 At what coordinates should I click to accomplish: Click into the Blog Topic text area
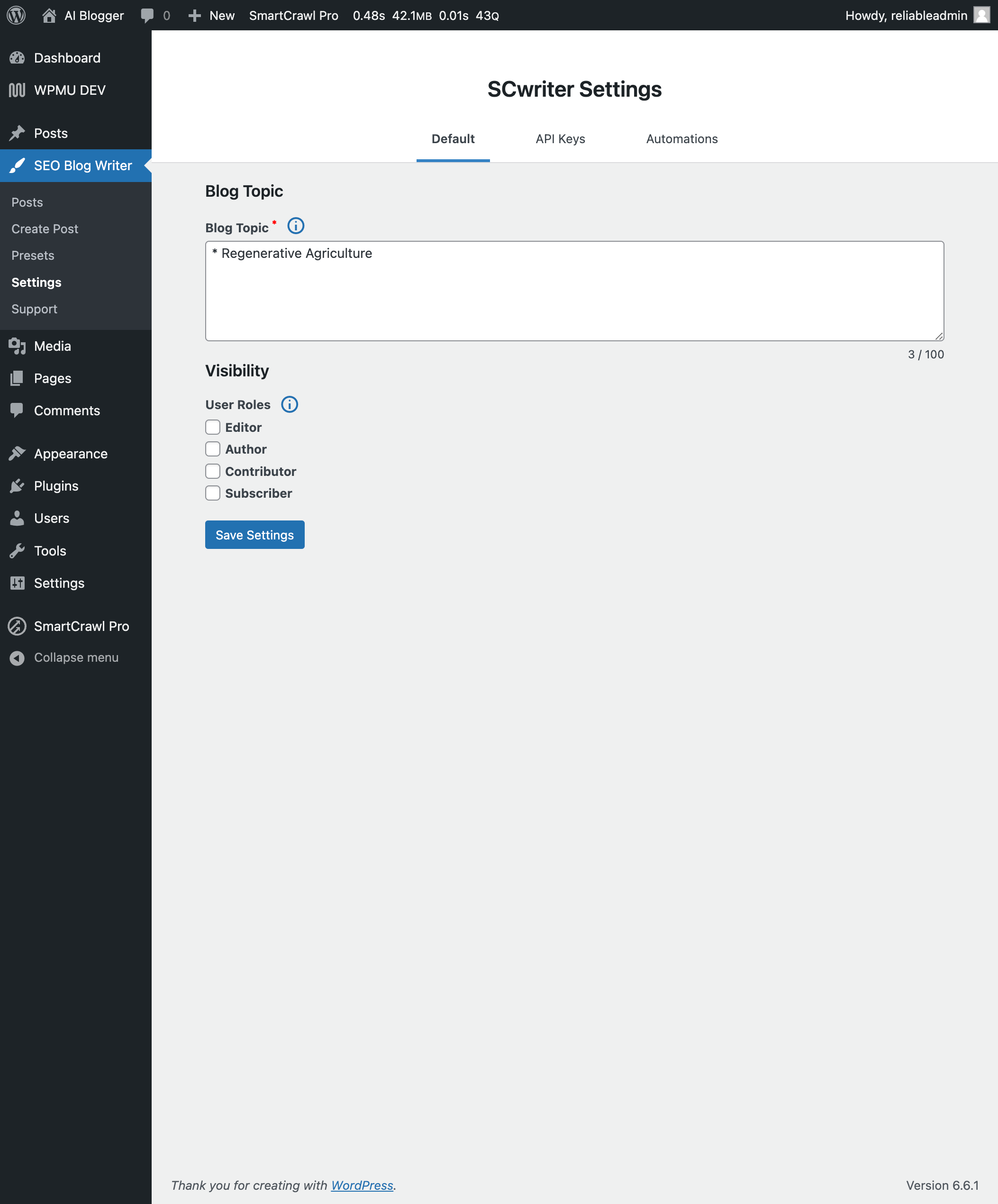574,291
